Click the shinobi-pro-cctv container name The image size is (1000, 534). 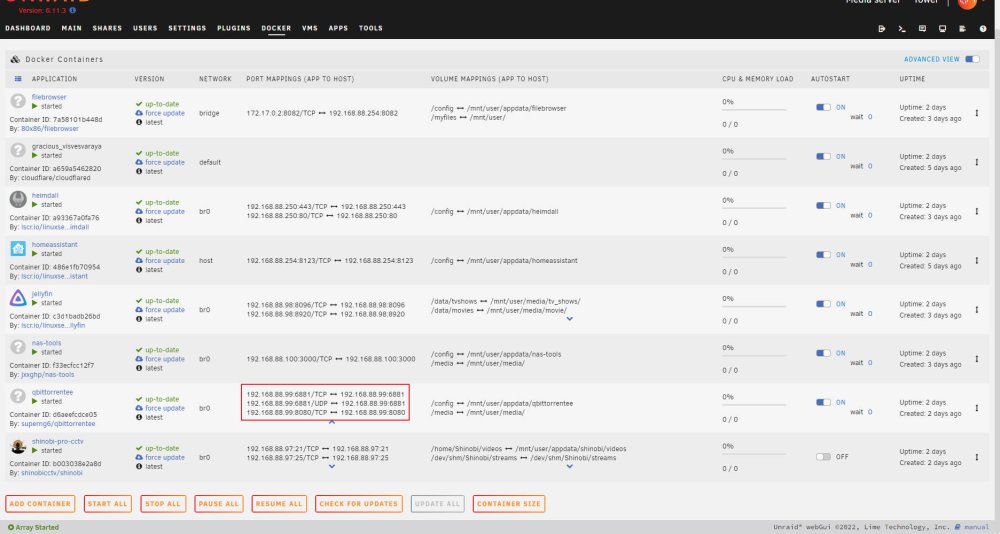pyautogui.click(x=57, y=441)
